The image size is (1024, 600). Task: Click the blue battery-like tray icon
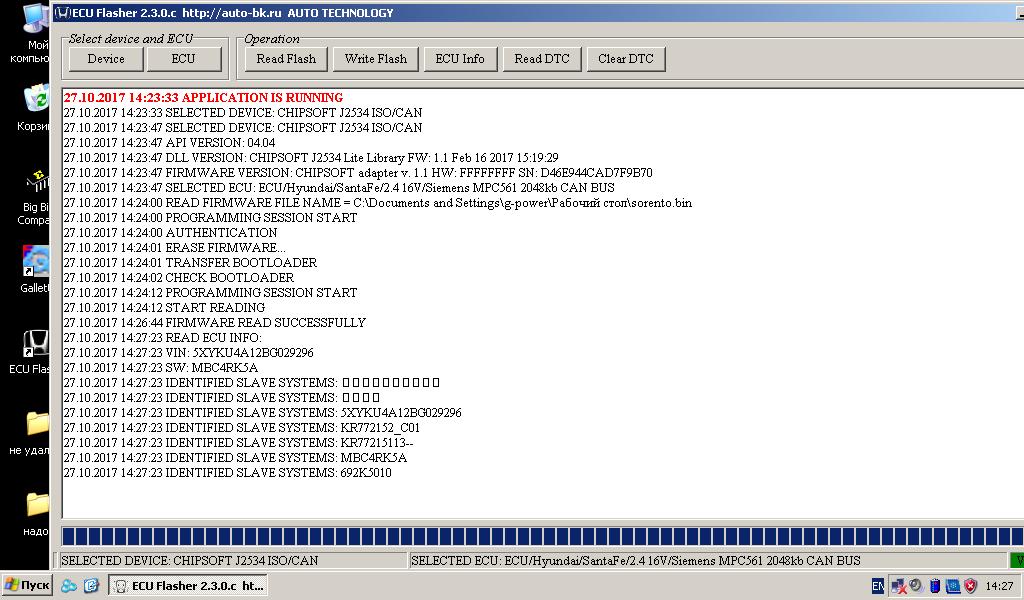tap(935, 586)
